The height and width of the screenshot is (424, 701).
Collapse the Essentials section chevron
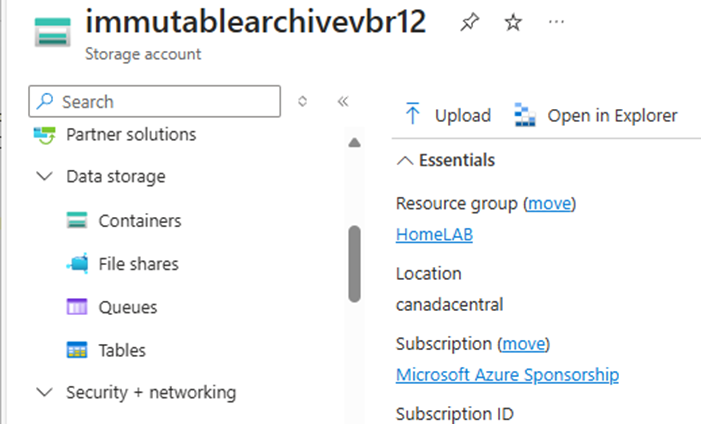[x=405, y=160]
